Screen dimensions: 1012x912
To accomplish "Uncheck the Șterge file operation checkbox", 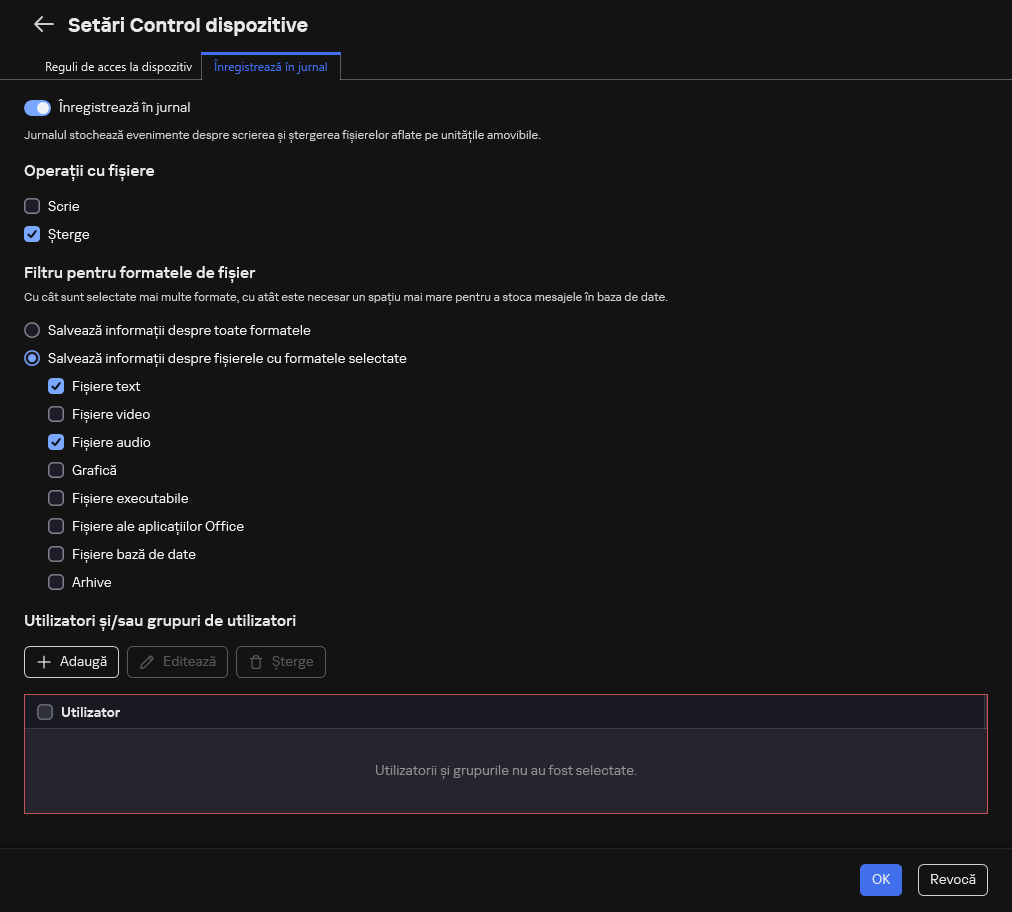I will (32, 234).
